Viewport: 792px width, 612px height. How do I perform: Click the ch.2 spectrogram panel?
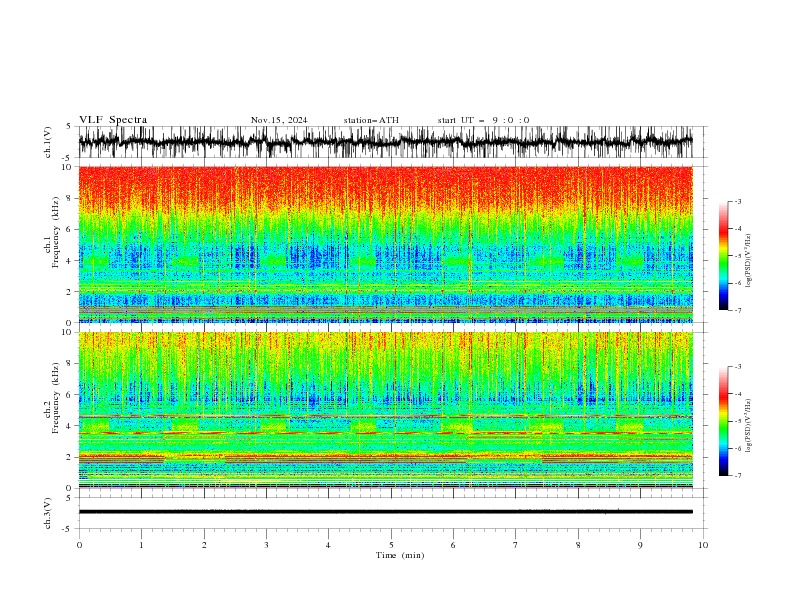[385, 410]
